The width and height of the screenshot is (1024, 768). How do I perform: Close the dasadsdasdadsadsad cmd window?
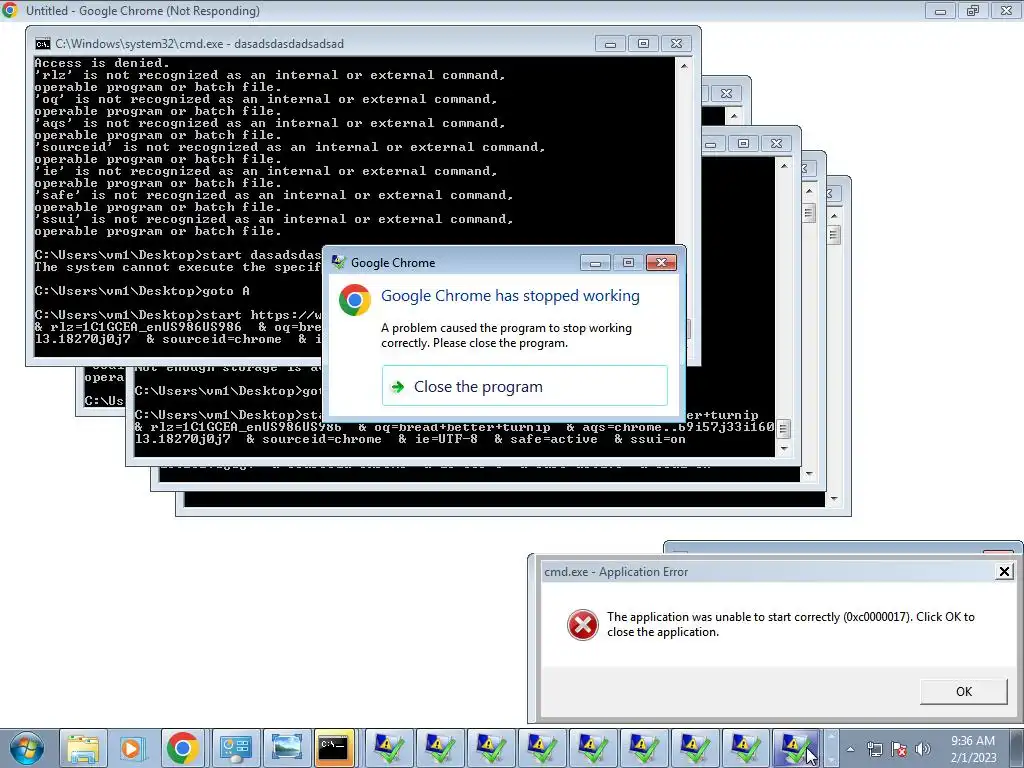tap(677, 44)
